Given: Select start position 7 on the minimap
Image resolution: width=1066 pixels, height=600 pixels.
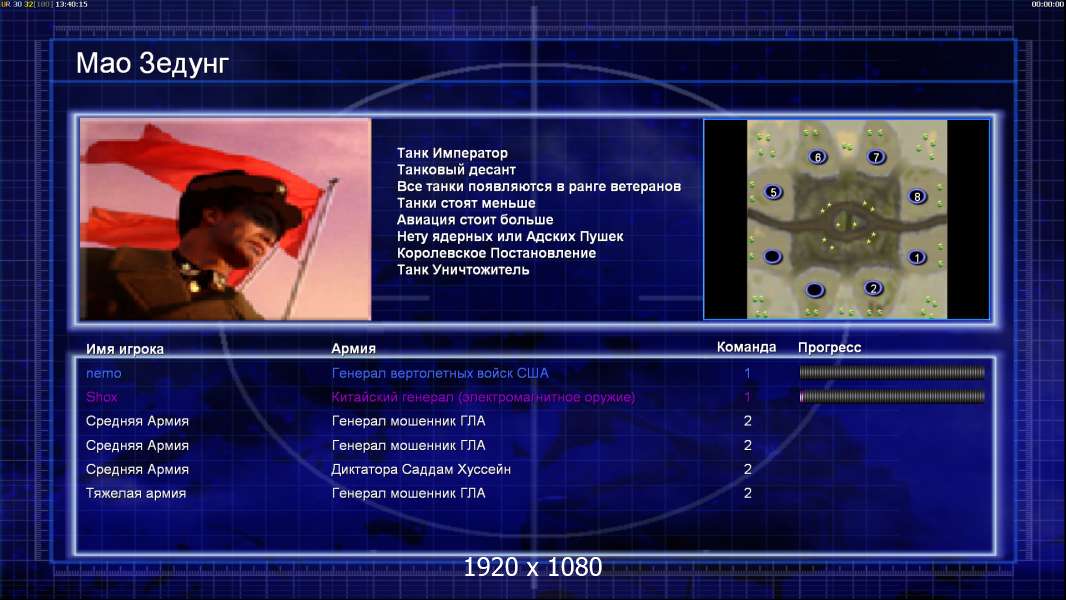Looking at the screenshot, I should coord(876,157).
